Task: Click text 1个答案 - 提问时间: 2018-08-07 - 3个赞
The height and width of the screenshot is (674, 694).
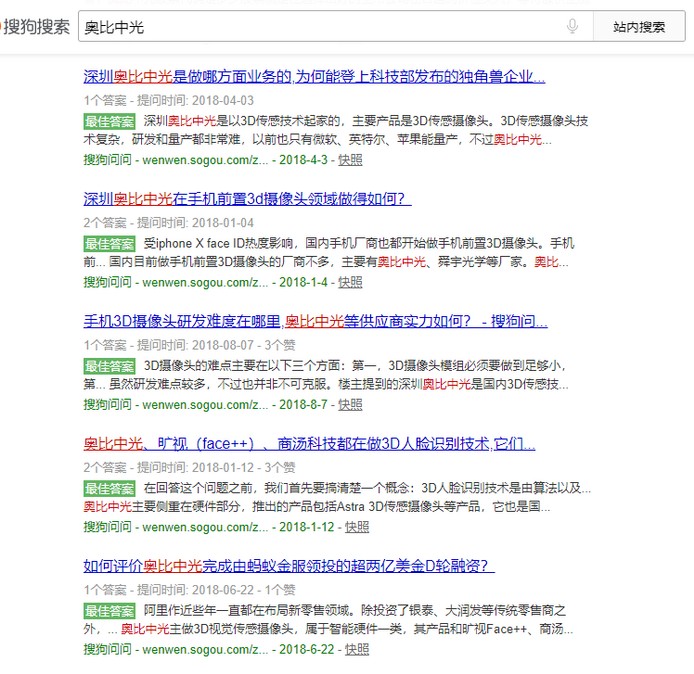Action: (189, 345)
